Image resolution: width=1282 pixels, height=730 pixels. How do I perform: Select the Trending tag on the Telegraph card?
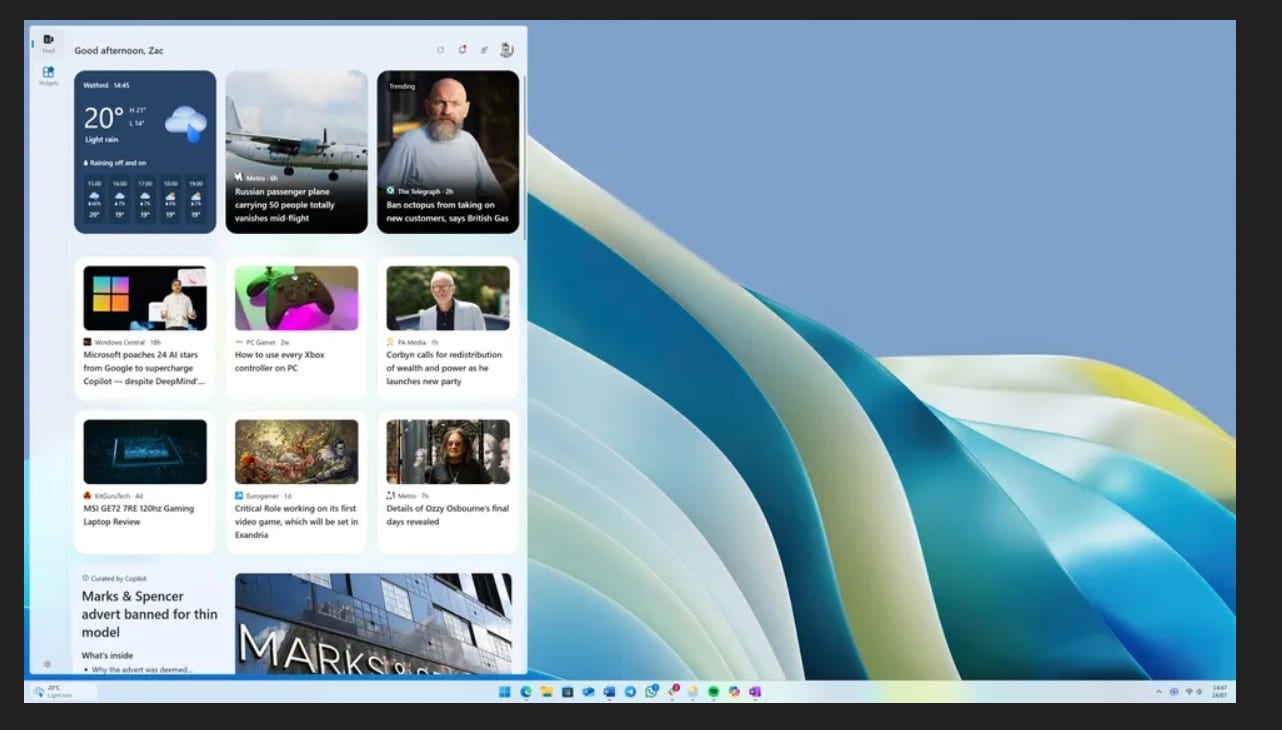click(x=400, y=86)
